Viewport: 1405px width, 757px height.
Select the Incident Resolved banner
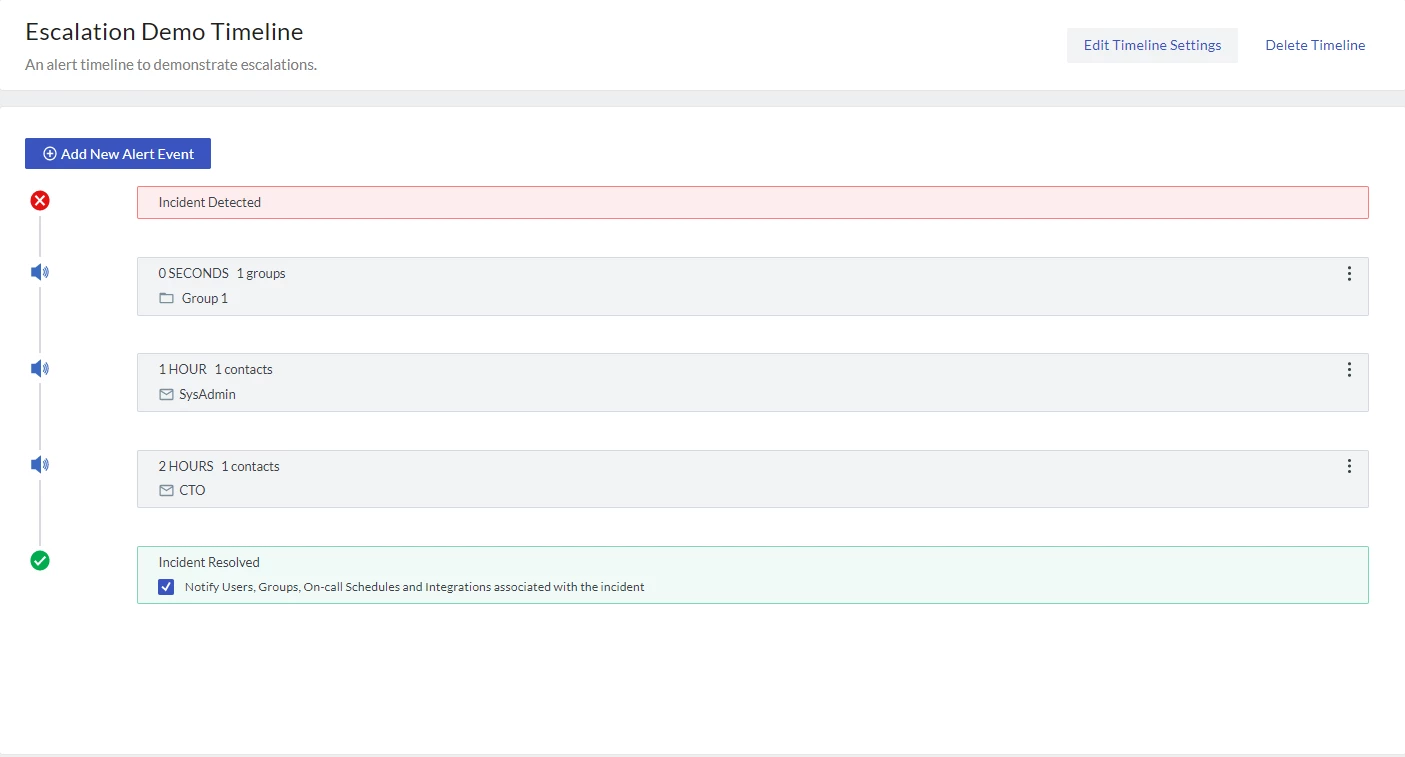pyautogui.click(x=752, y=575)
